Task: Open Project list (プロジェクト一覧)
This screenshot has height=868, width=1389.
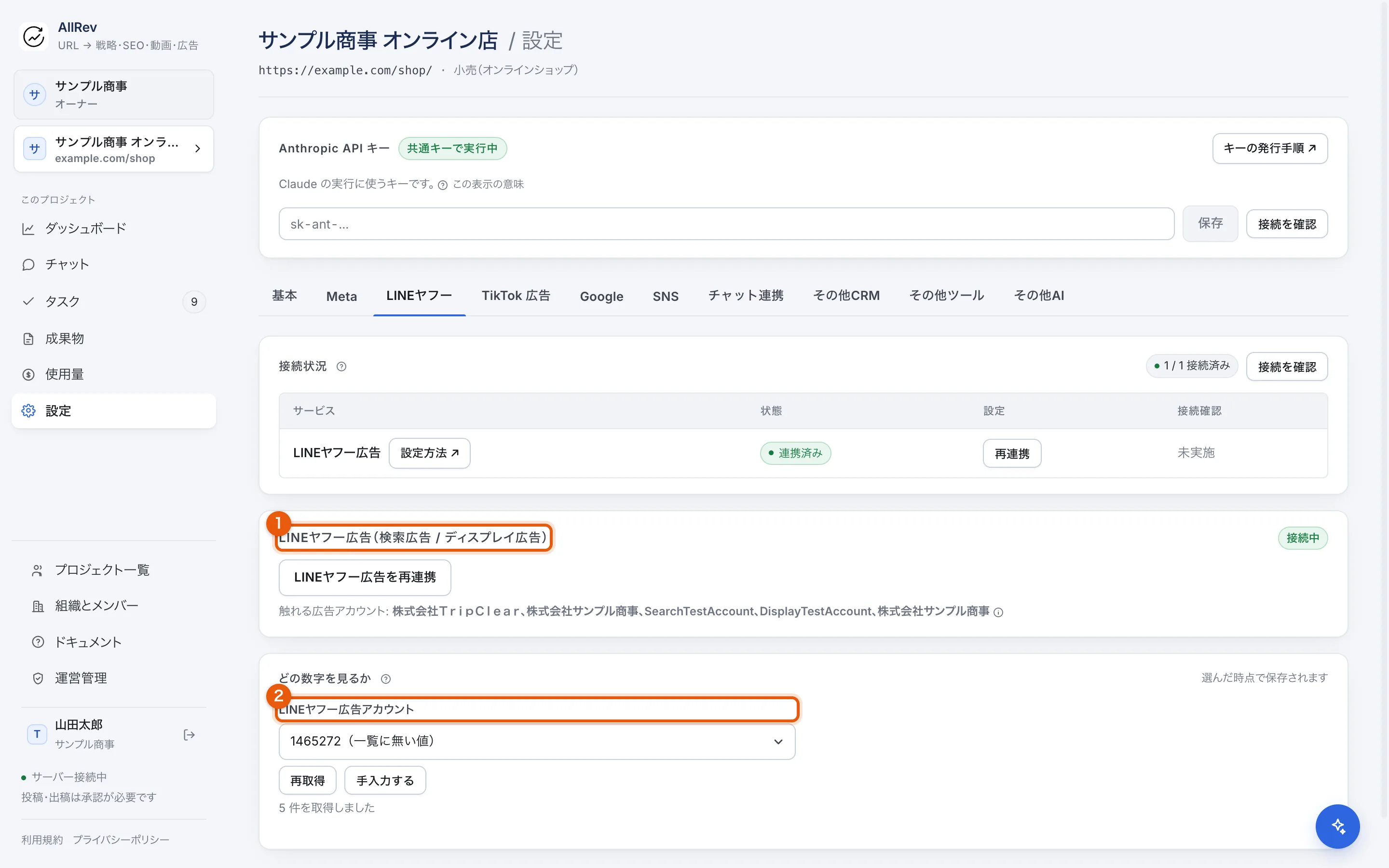Action: click(x=114, y=570)
